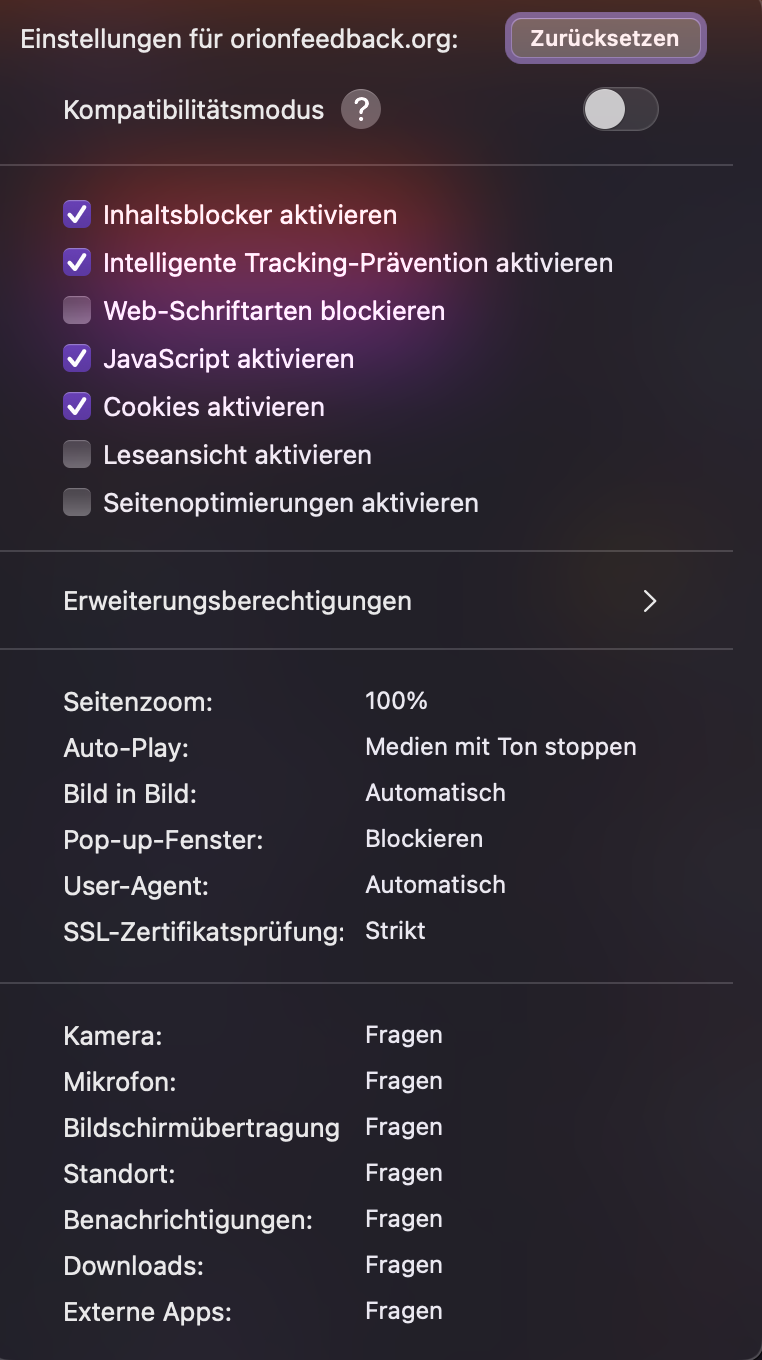Select the User-Agent Automatisch dropdown
The image size is (762, 1360).
tap(436, 885)
